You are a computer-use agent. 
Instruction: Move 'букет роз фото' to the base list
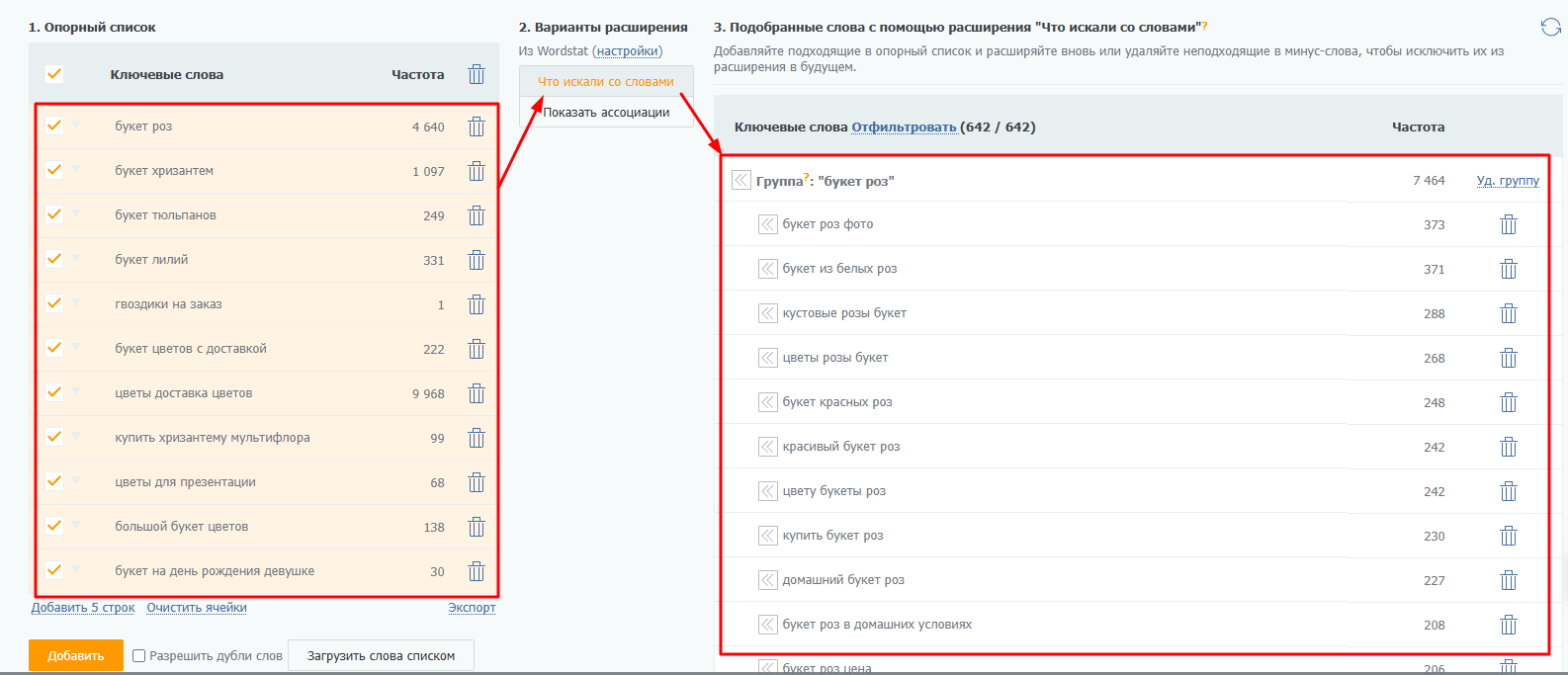768,224
